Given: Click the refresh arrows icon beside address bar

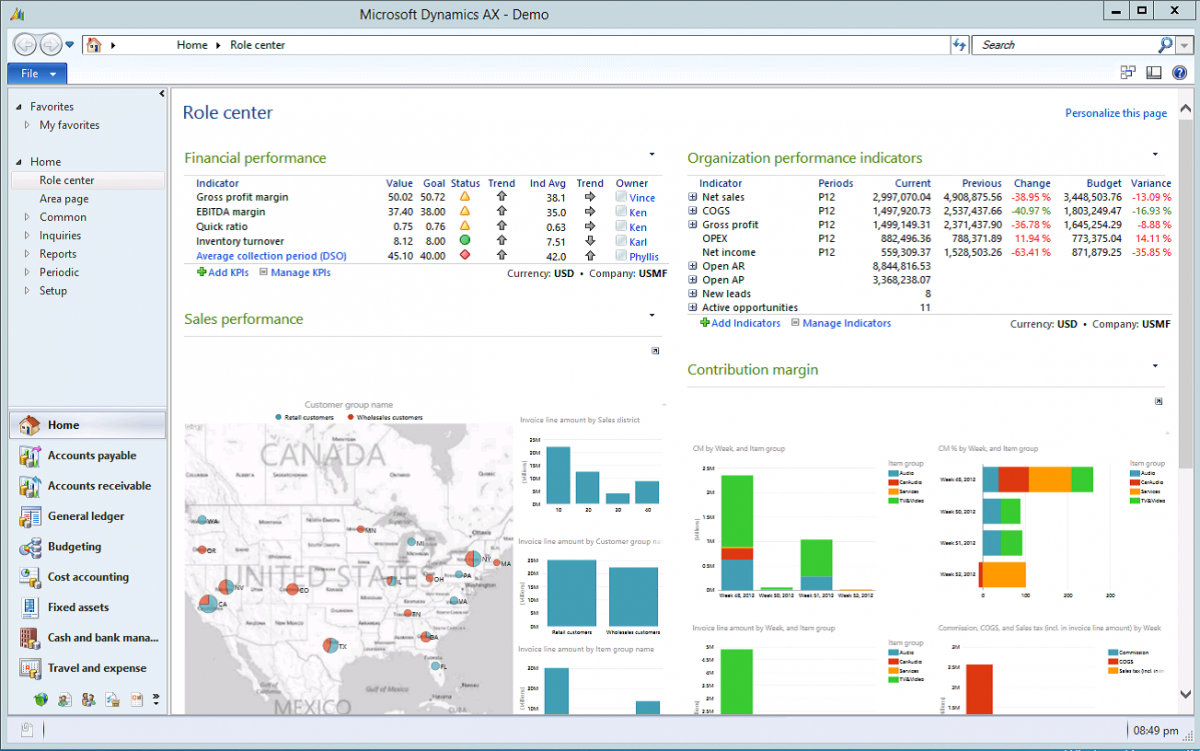Looking at the screenshot, I should (959, 45).
